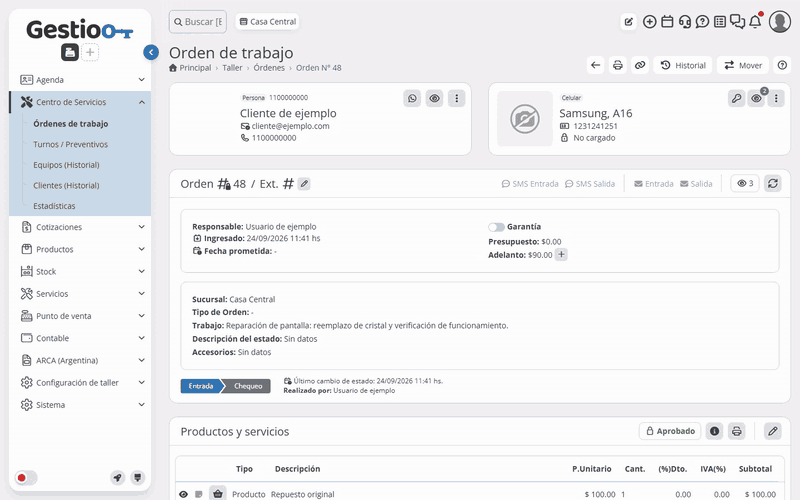The image size is (800, 500).
Task: Expand the Contable menu
Action: coord(80,338)
